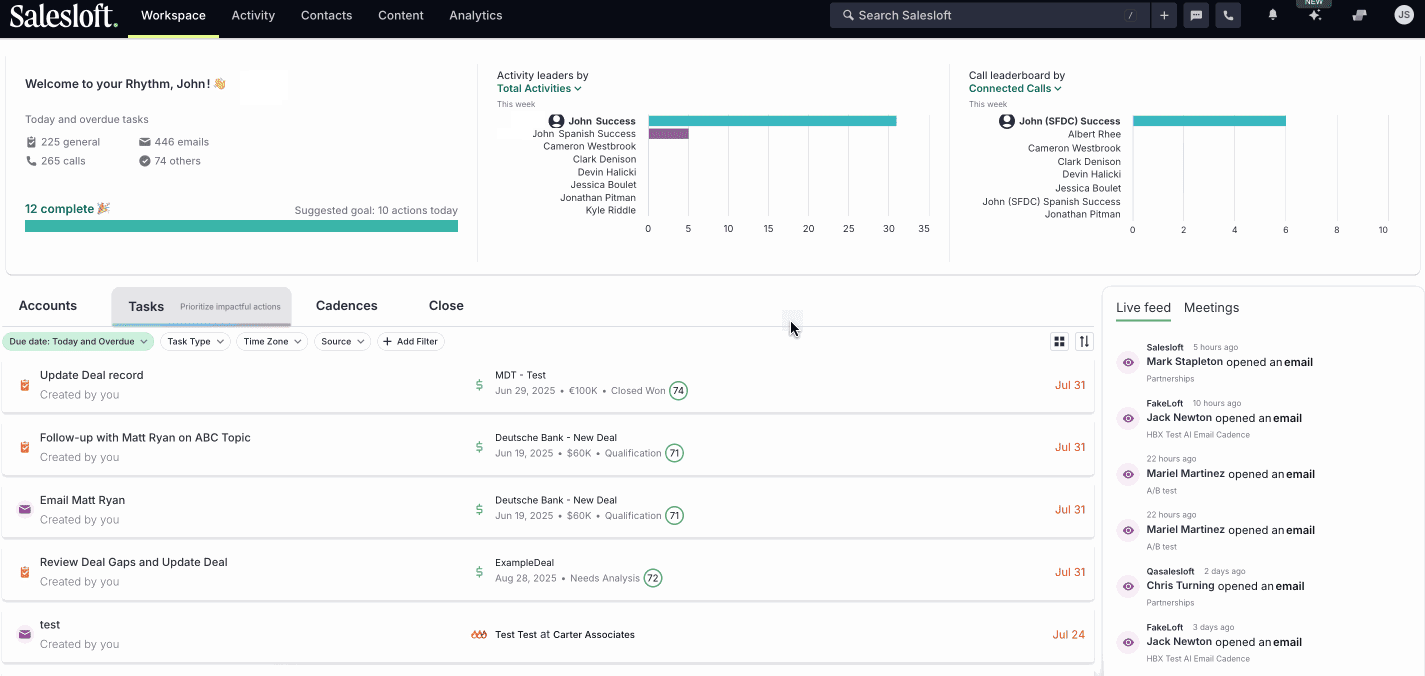Open the messaging icon in the top bar

point(1196,15)
